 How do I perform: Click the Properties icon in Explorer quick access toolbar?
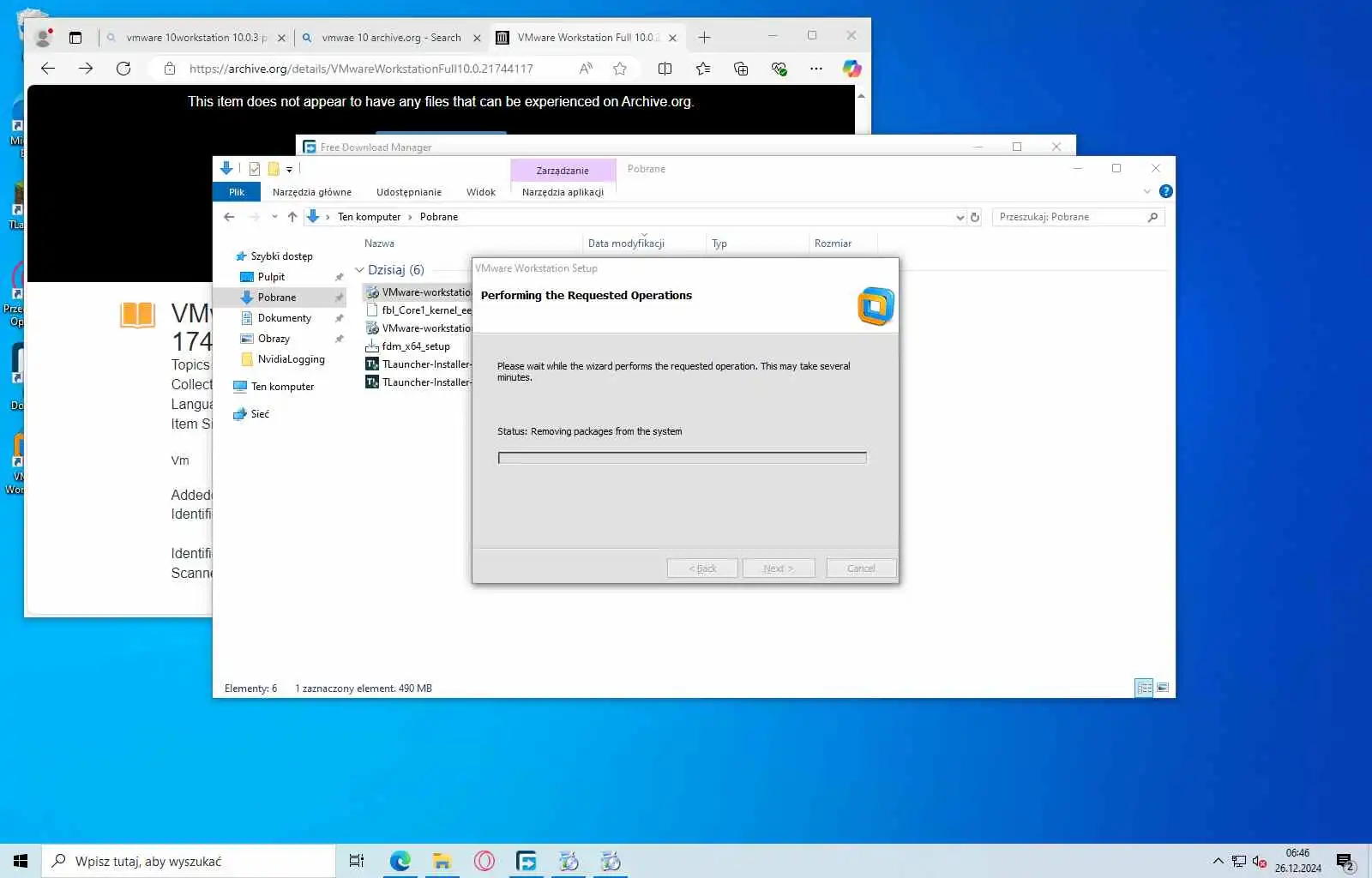coord(255,169)
